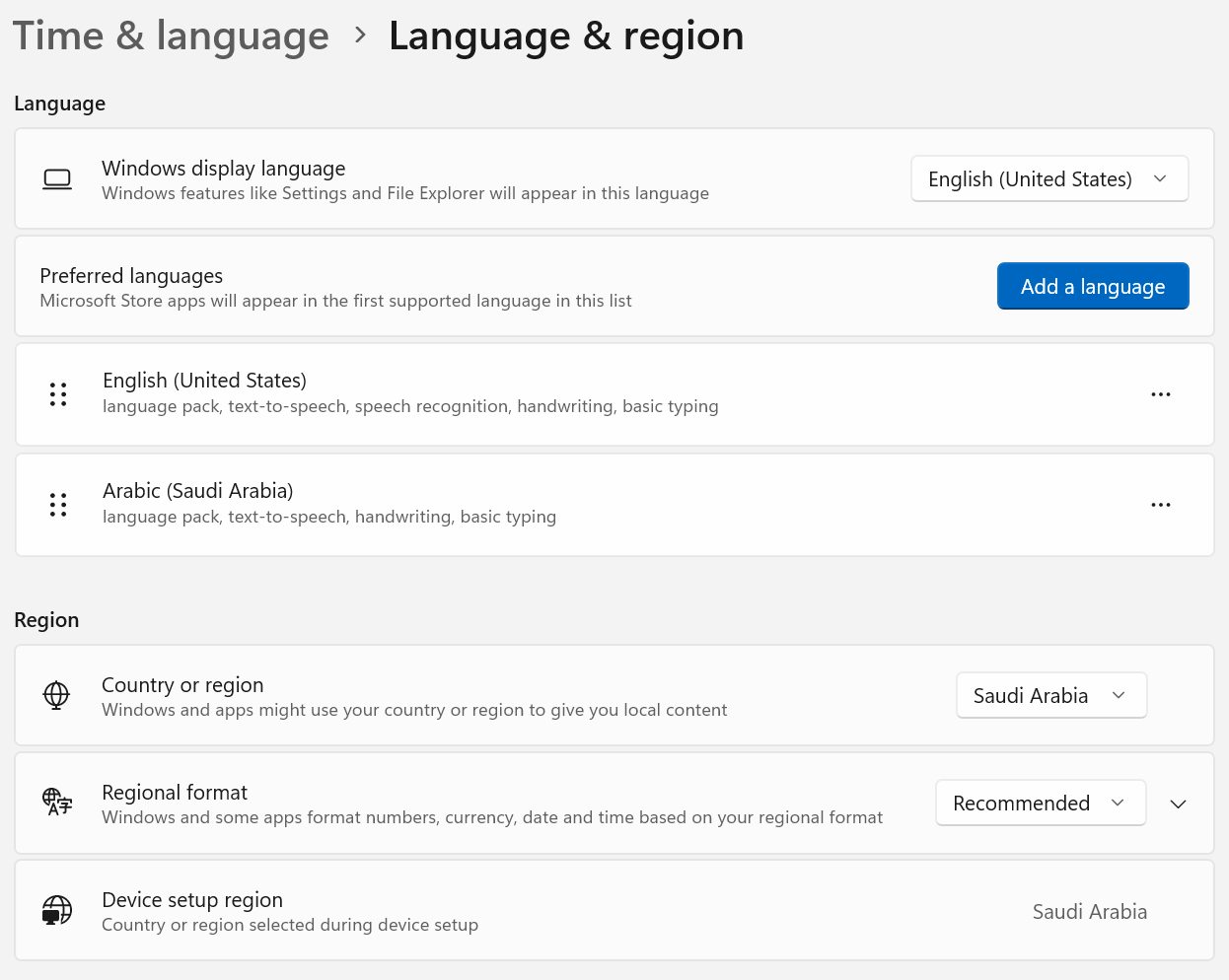Click the Regional format language icon
Viewport: 1229px width, 980px height.
point(57,803)
